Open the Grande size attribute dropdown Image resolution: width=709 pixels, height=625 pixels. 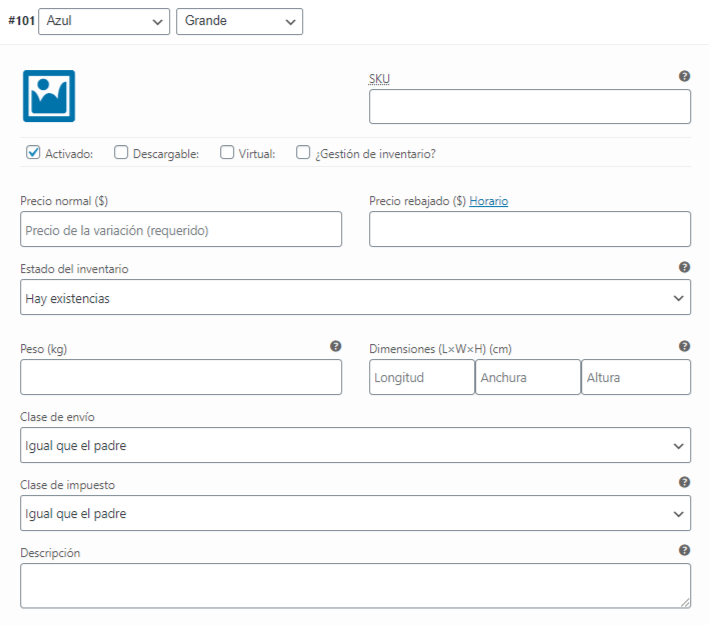239,21
